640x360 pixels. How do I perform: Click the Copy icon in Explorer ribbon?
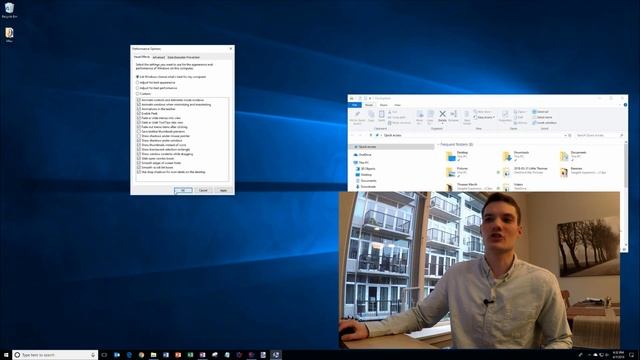[x=371, y=116]
